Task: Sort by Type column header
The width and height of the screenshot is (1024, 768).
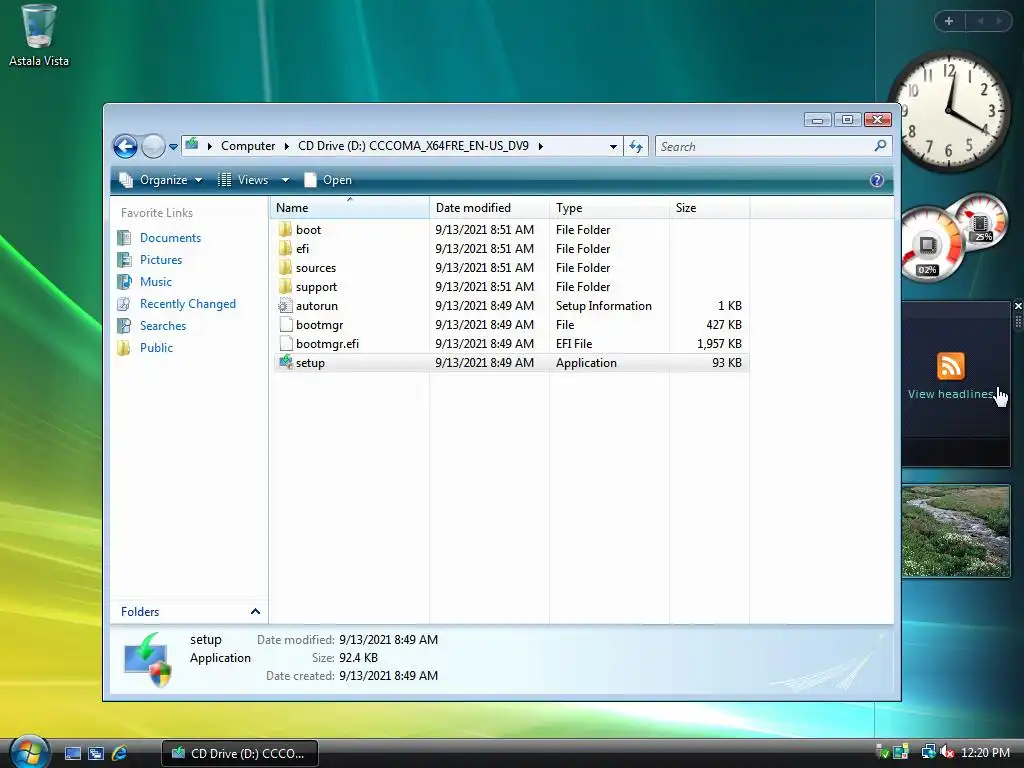Action: pos(609,208)
